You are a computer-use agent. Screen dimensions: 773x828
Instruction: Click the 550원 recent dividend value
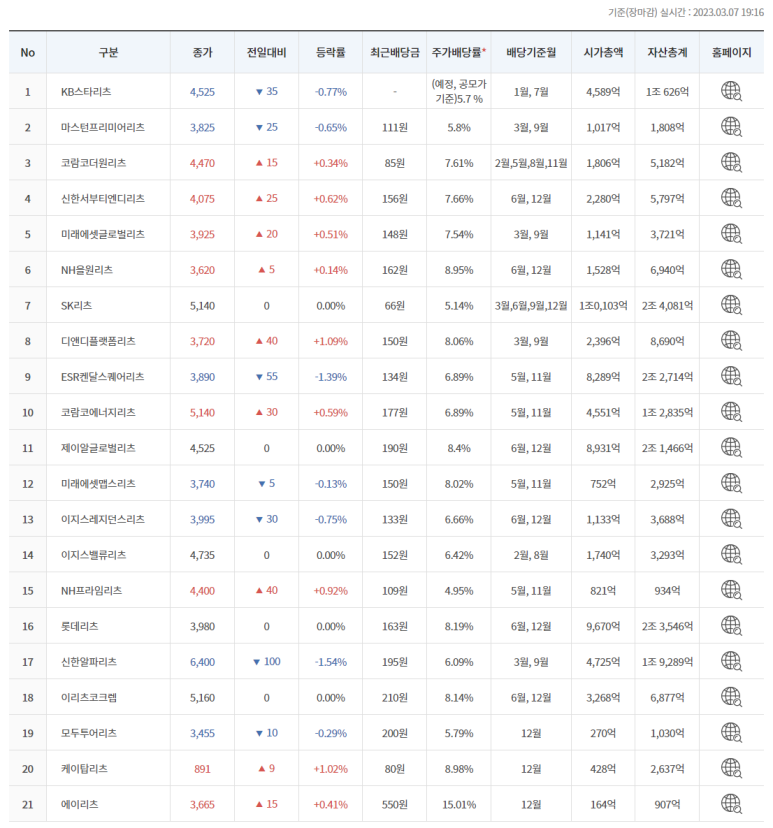point(394,805)
